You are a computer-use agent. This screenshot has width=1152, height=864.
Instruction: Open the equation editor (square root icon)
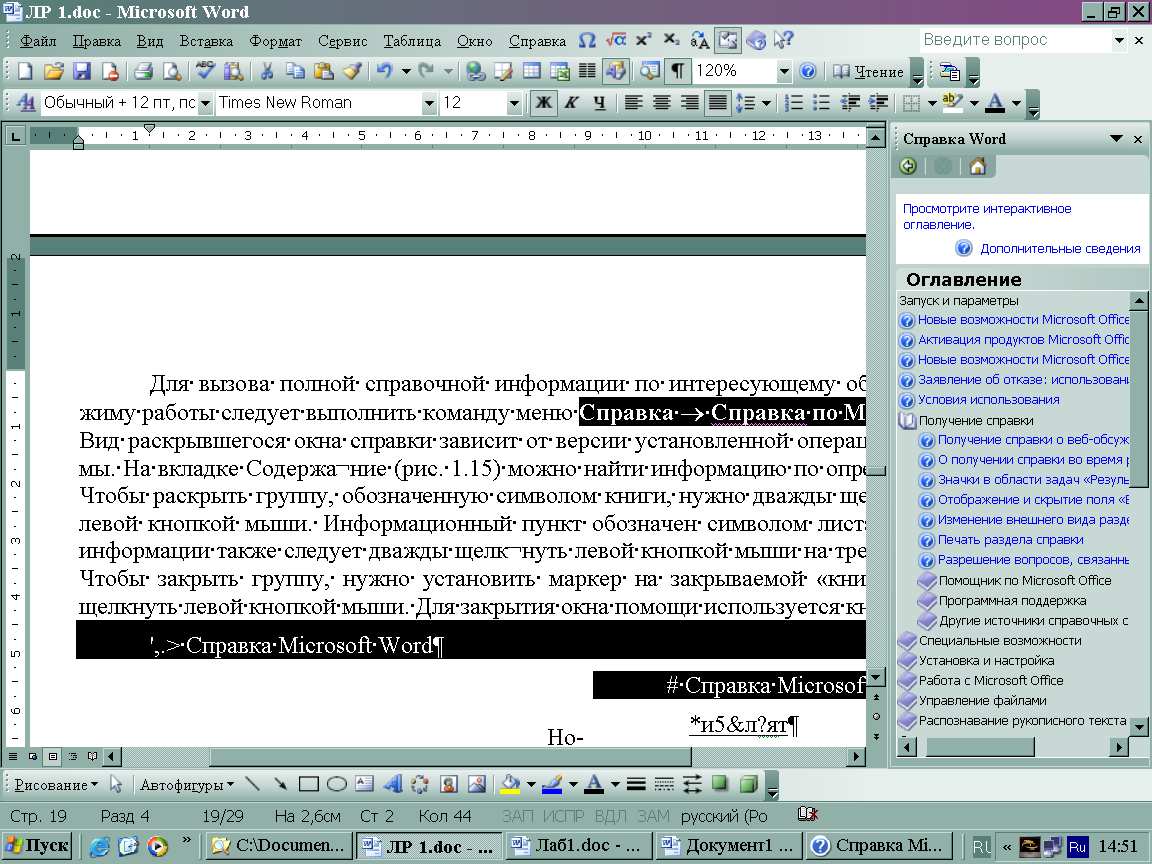point(616,40)
